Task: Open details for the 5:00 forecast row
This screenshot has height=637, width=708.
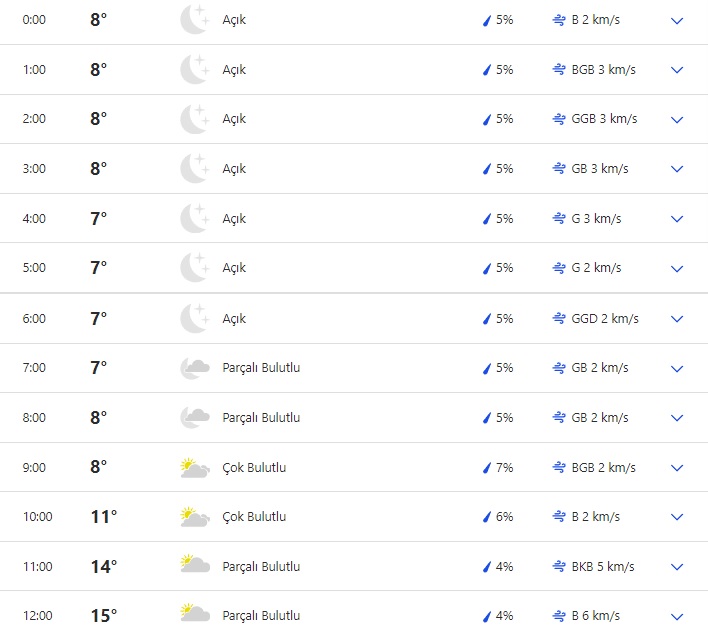Action: (677, 269)
